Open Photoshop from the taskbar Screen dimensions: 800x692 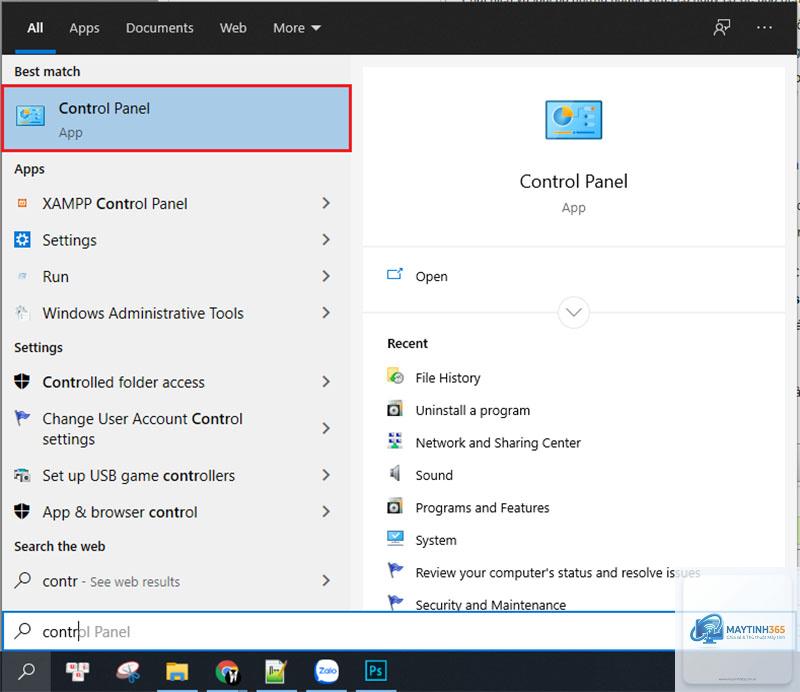coord(376,672)
